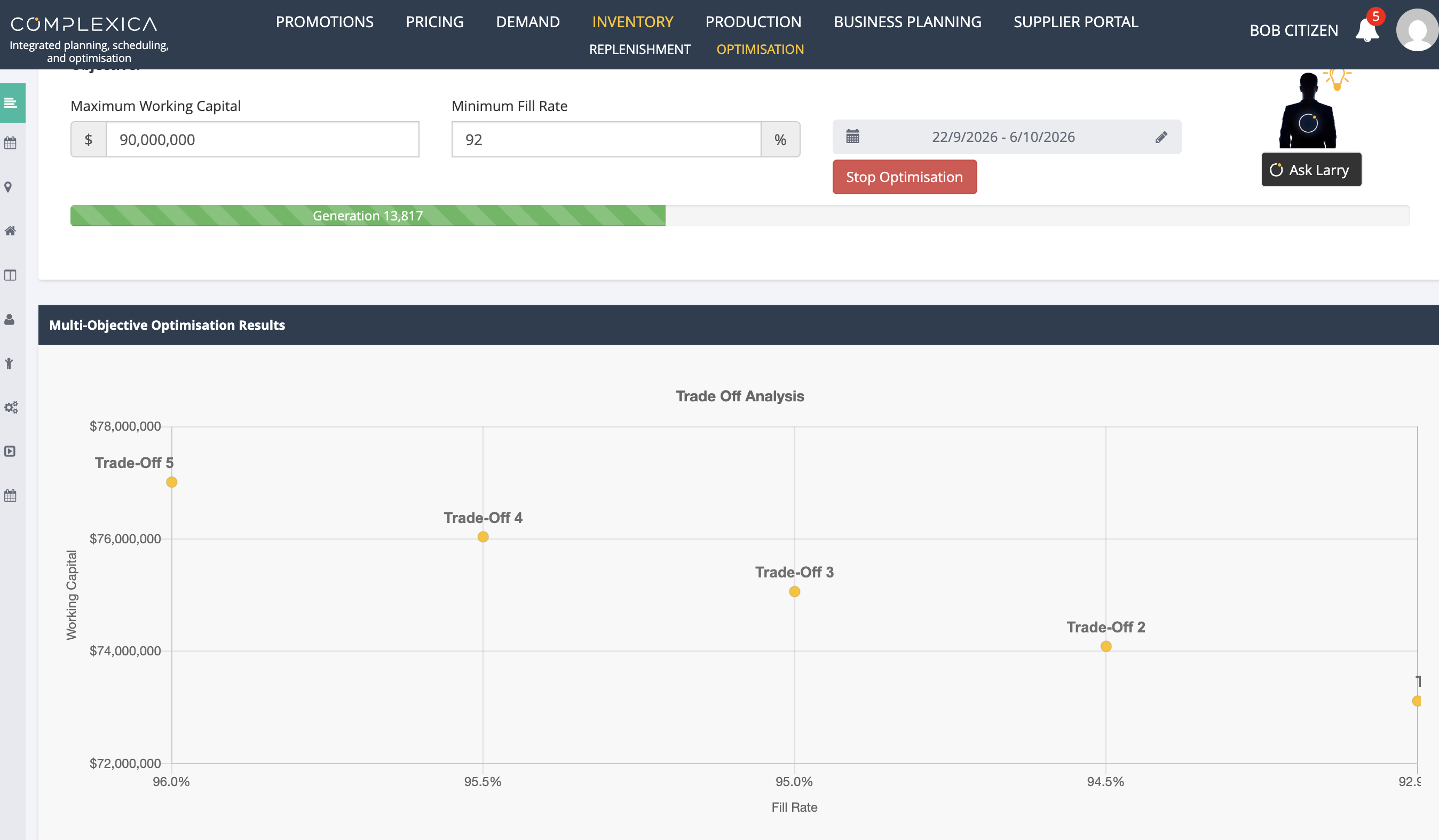Open the PRODUCTION menu
Viewport: 1439px width, 840px height.
coord(753,22)
